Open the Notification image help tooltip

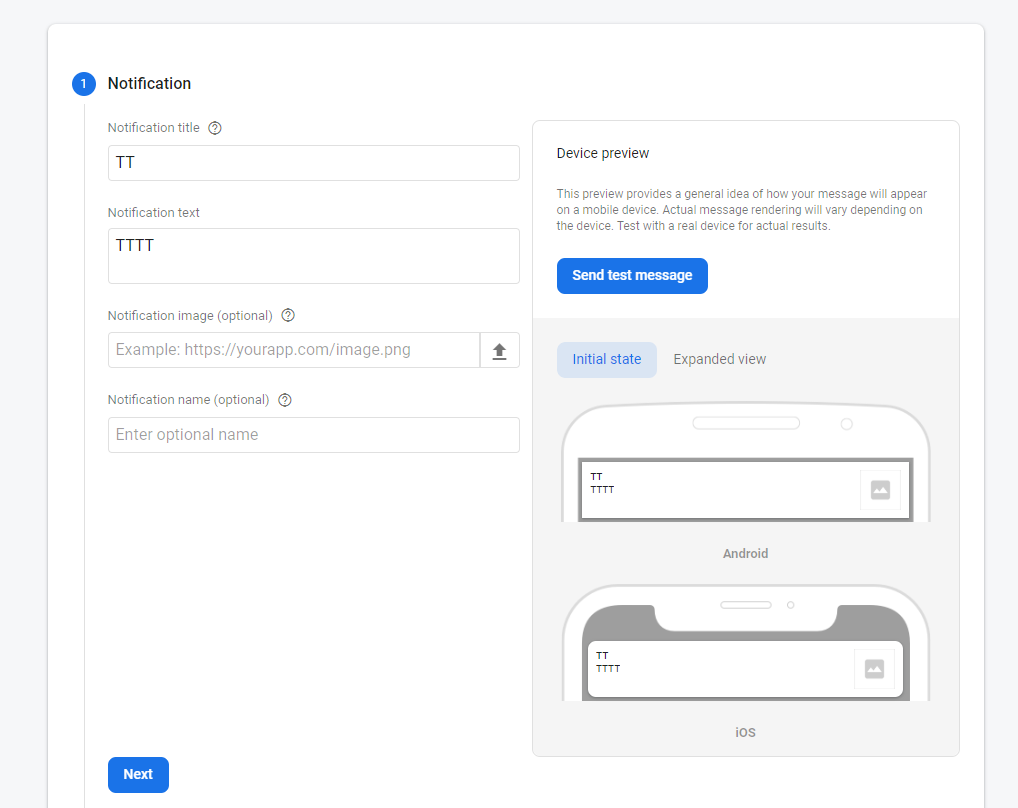(x=287, y=315)
